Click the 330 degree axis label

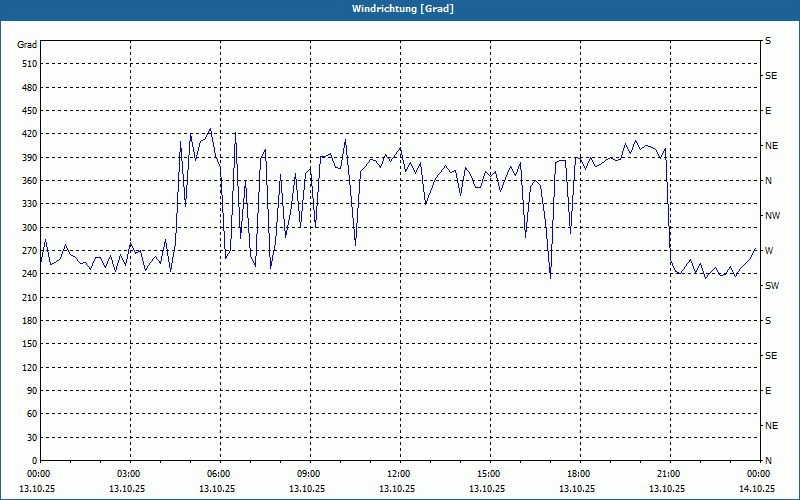point(30,204)
